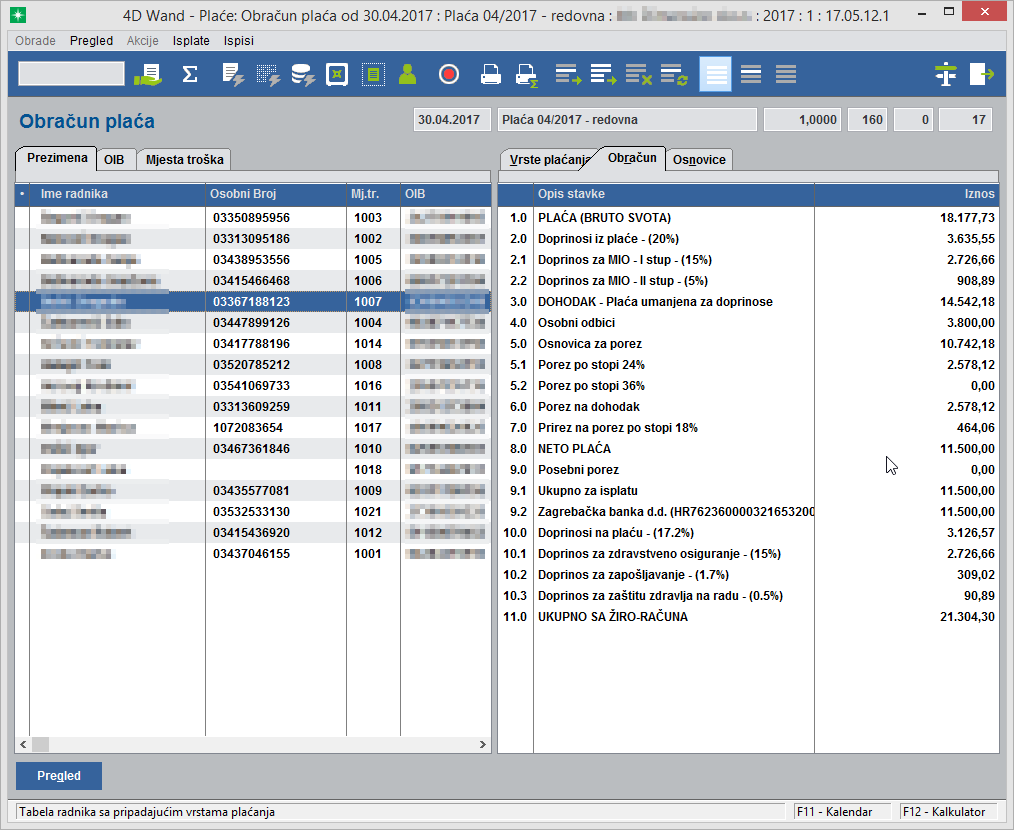Select the grey wide row spacing view icon
This screenshot has width=1014, height=830.
[786, 74]
